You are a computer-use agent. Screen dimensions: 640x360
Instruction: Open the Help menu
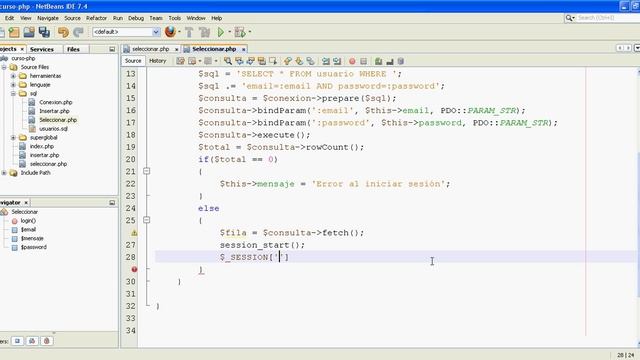(x=216, y=18)
